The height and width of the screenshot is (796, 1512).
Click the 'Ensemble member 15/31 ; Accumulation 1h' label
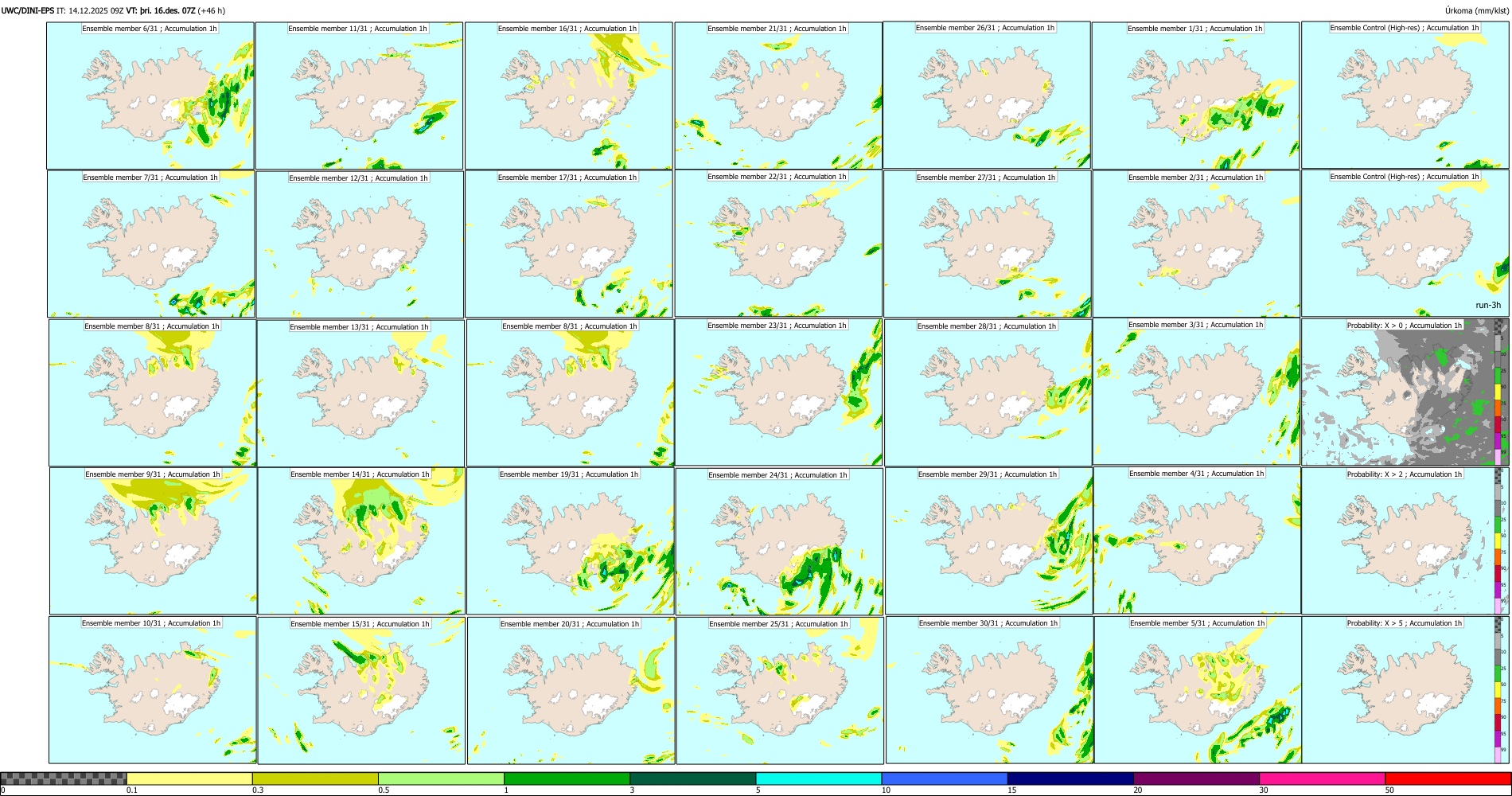click(360, 624)
